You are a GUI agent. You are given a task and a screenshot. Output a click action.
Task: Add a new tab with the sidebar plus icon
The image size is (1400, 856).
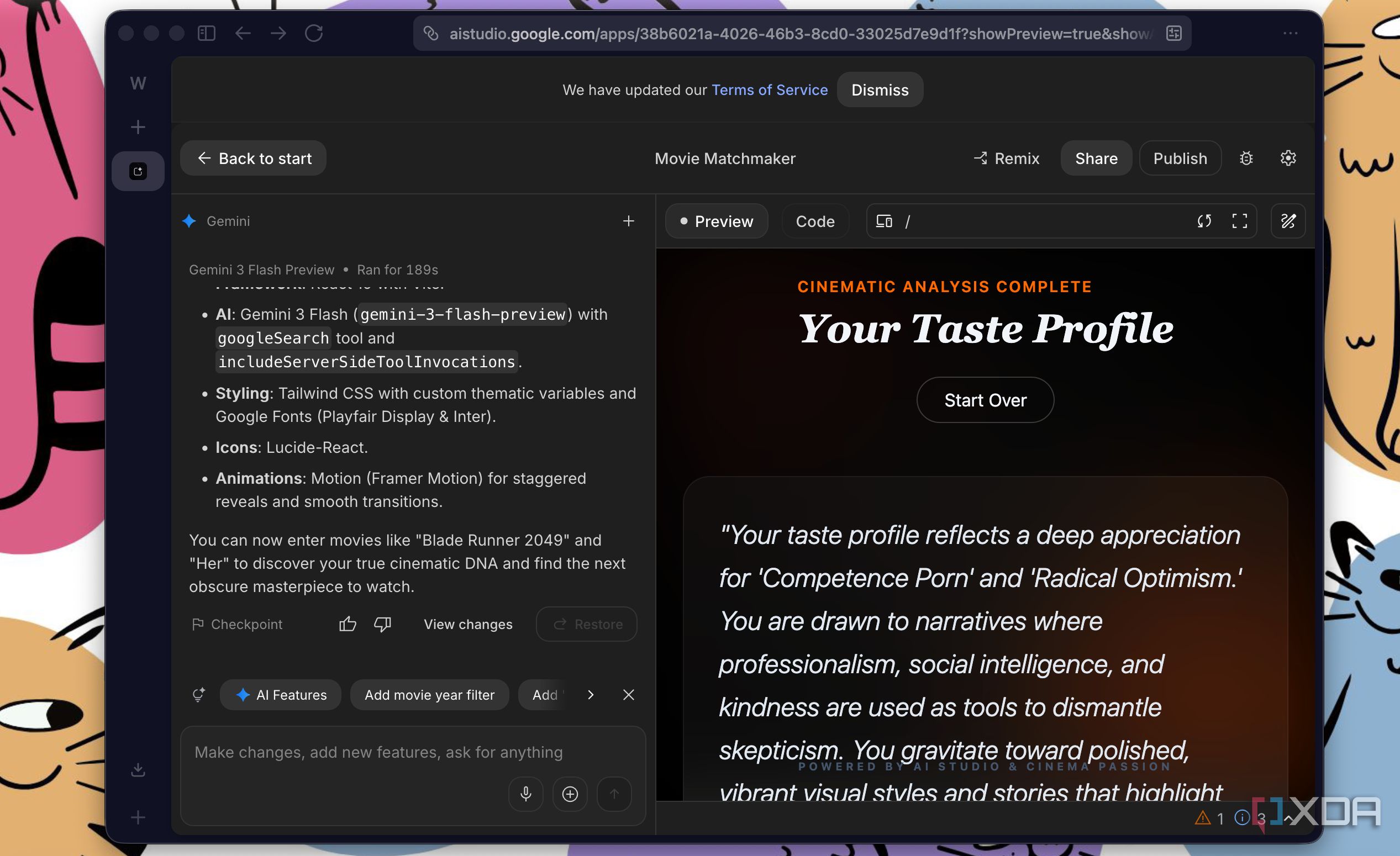pyautogui.click(x=138, y=127)
